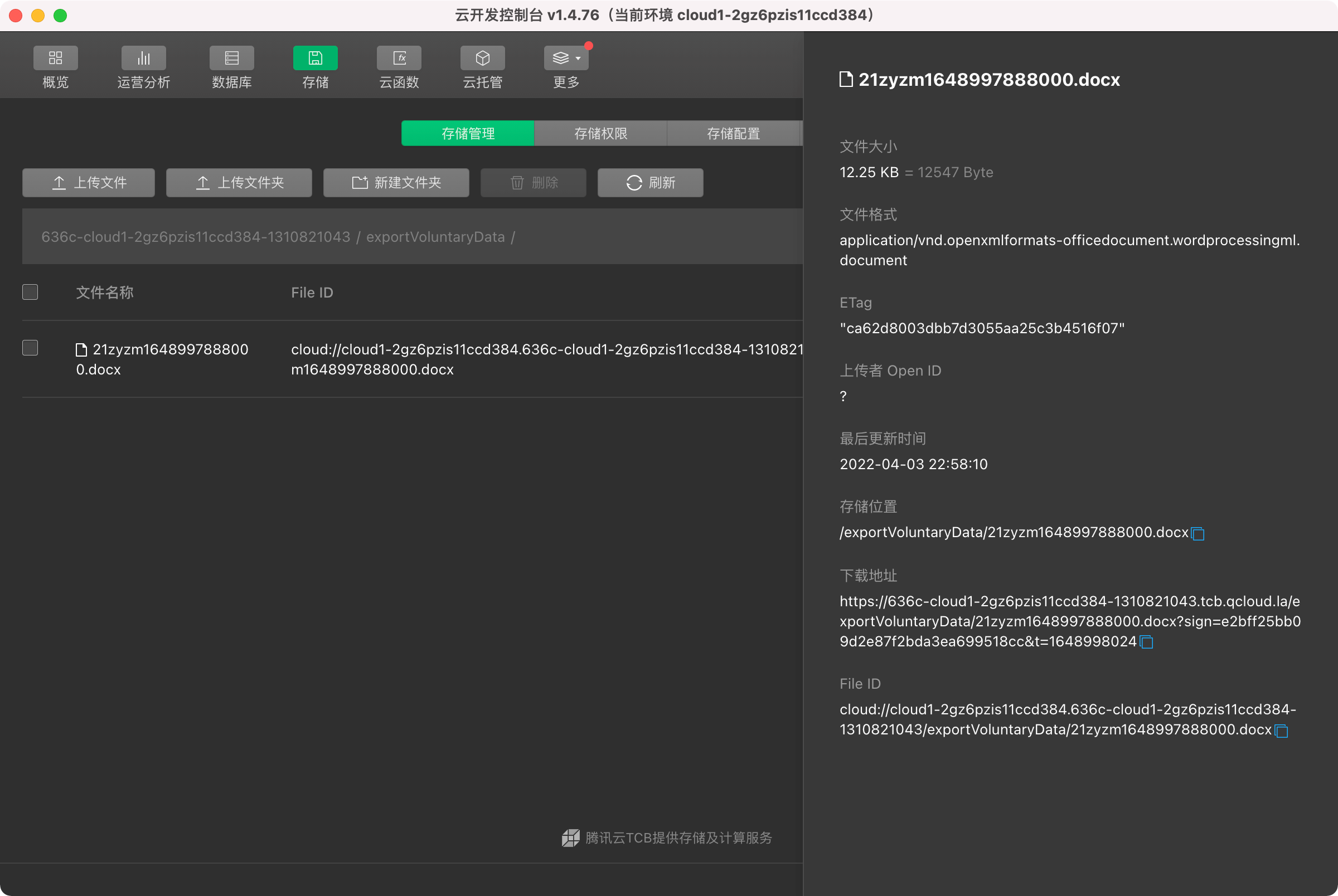
Task: Click the 上传文件夹 button
Action: [239, 183]
